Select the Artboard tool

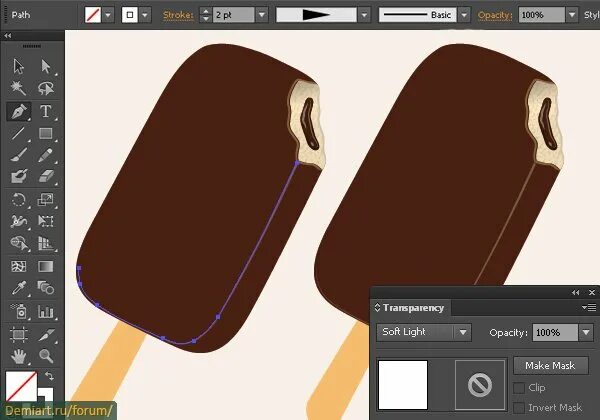click(18, 334)
